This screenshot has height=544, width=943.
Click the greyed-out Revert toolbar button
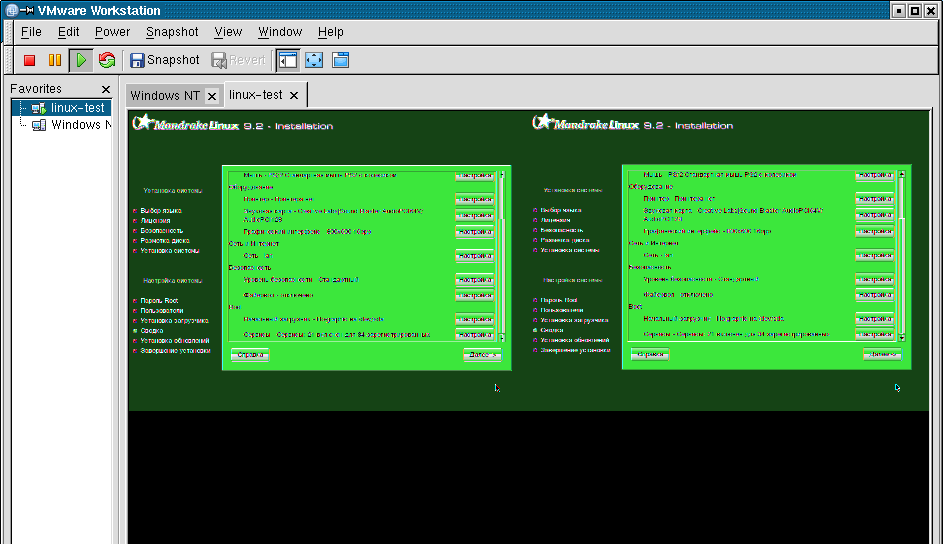[x=238, y=60]
